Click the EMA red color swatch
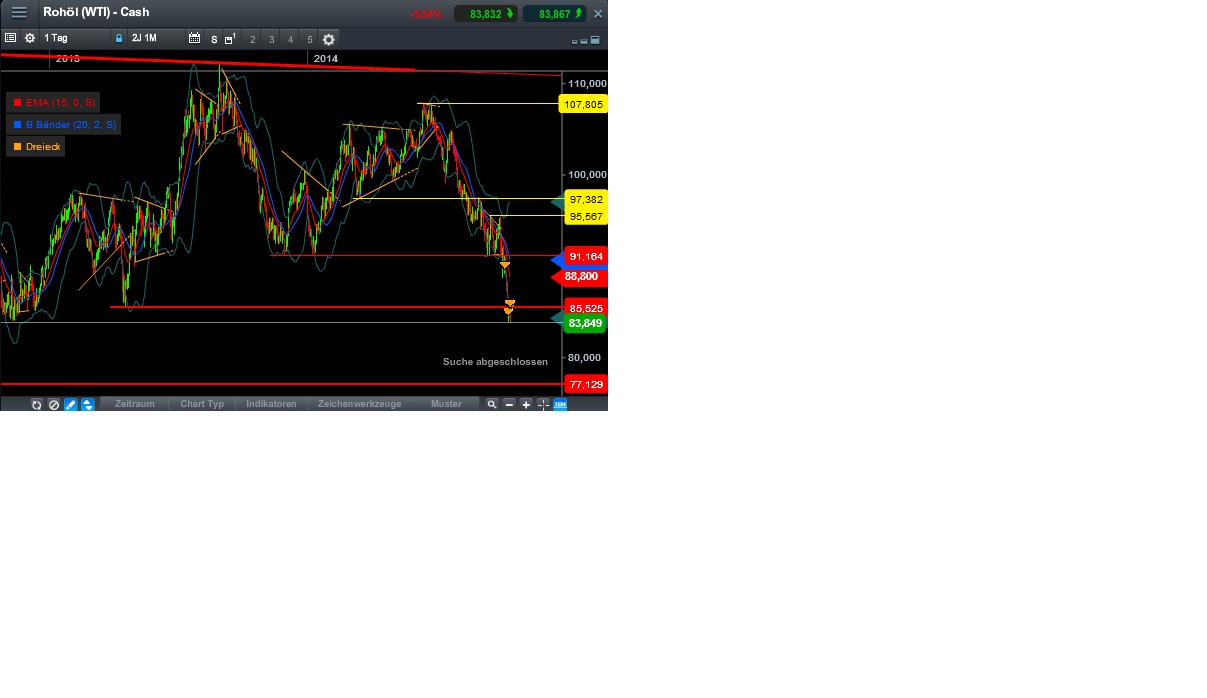This screenshot has width=1207, height=698. click(16, 102)
